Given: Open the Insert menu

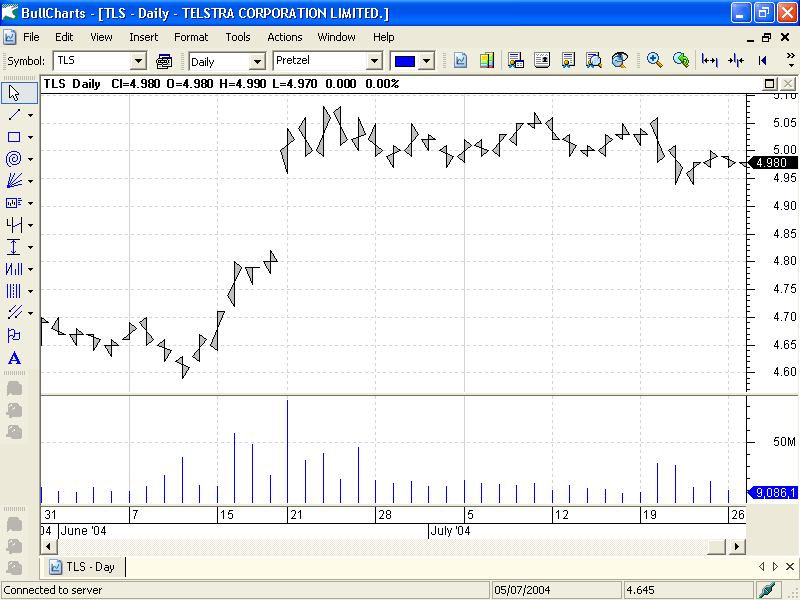Looking at the screenshot, I should point(143,37).
